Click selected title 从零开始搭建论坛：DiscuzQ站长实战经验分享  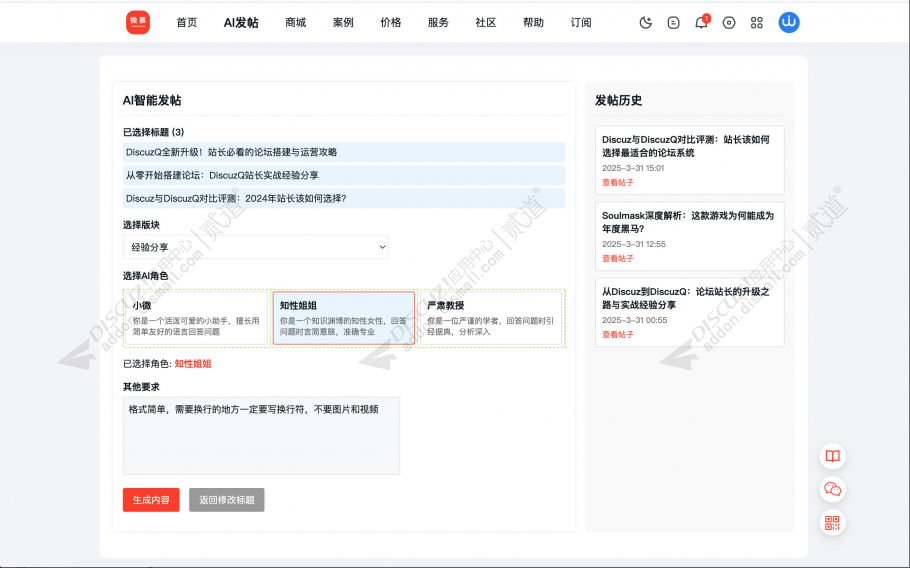(344, 175)
